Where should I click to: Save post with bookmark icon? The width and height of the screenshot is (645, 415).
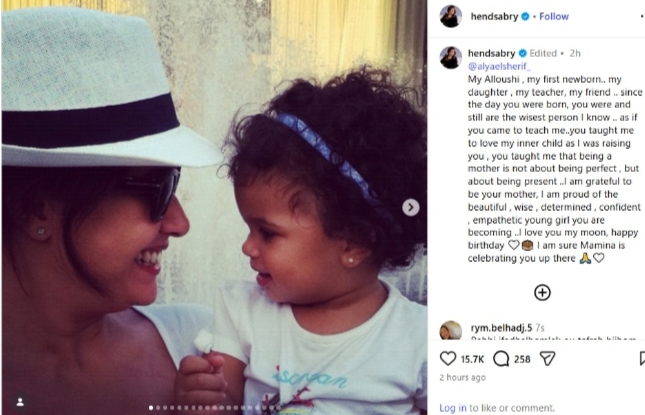(643, 359)
